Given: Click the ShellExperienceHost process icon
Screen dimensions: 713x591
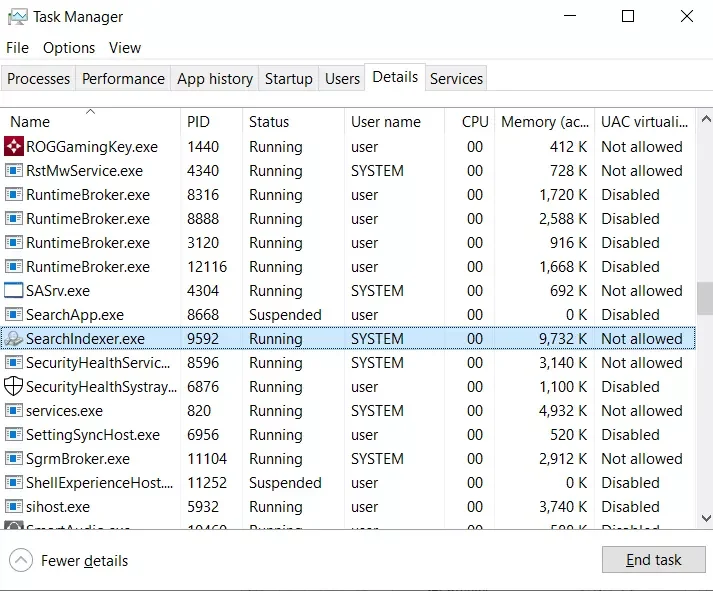Looking at the screenshot, I should pos(14,482).
